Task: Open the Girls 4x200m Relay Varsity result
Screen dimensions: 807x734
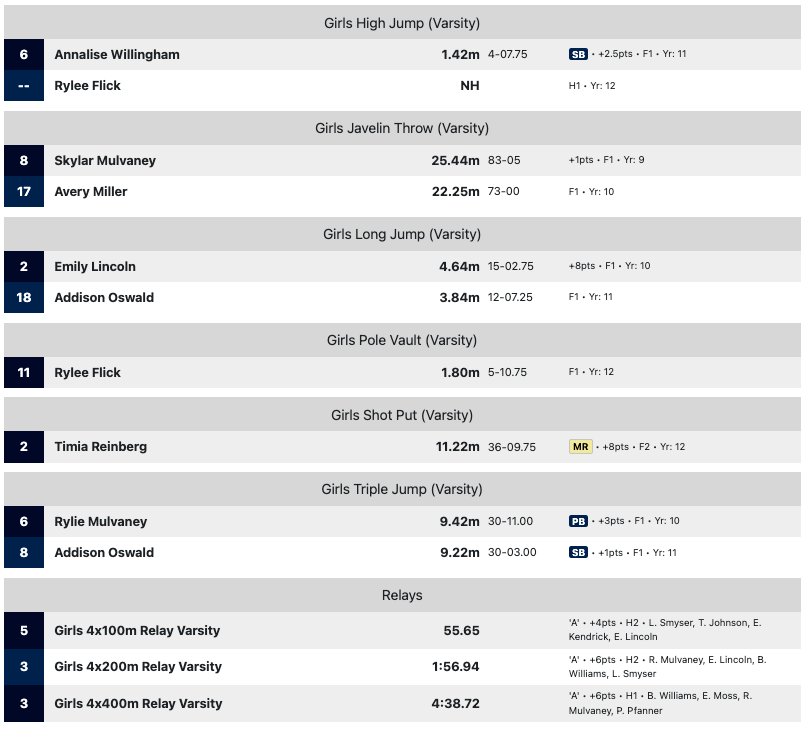Action: (x=137, y=667)
